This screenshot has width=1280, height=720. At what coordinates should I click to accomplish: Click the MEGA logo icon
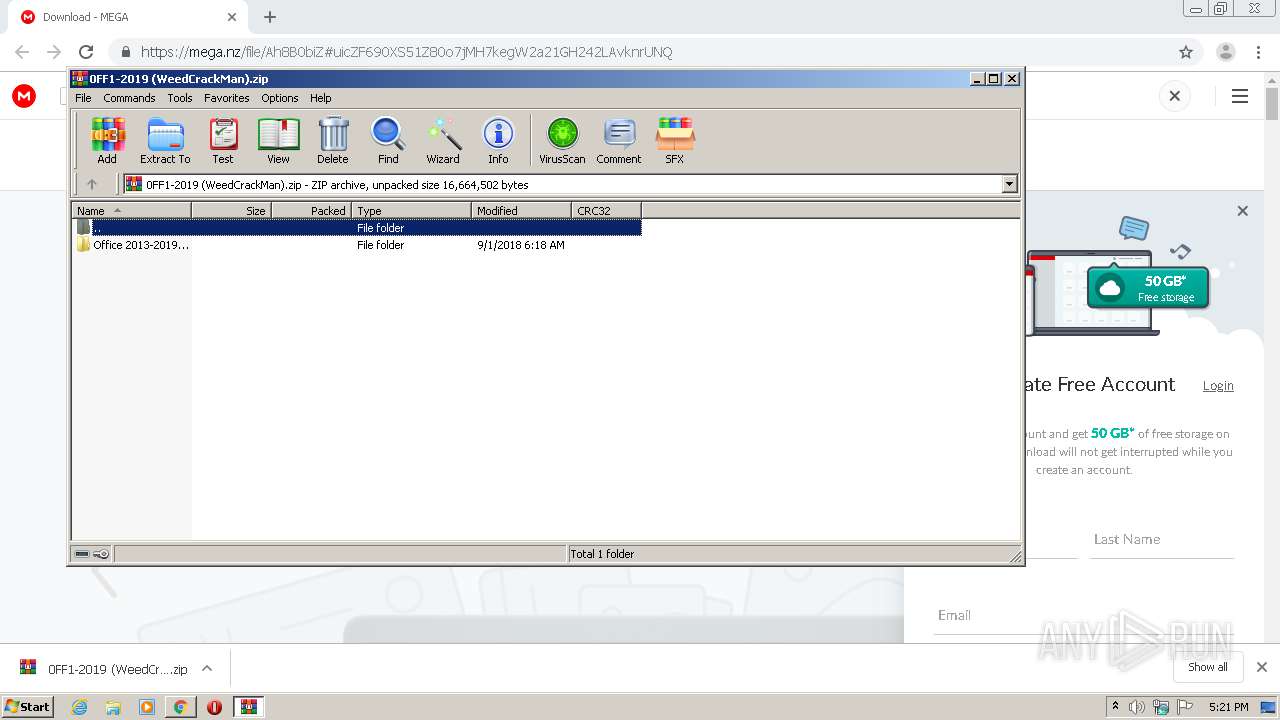[x=24, y=96]
